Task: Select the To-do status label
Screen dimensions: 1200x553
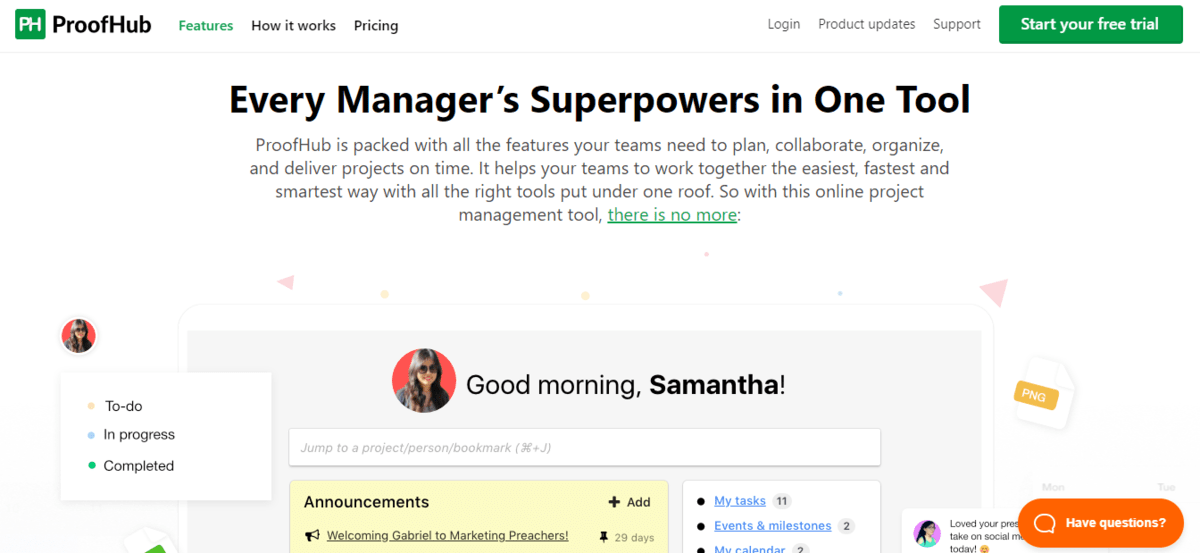Action: (124, 406)
